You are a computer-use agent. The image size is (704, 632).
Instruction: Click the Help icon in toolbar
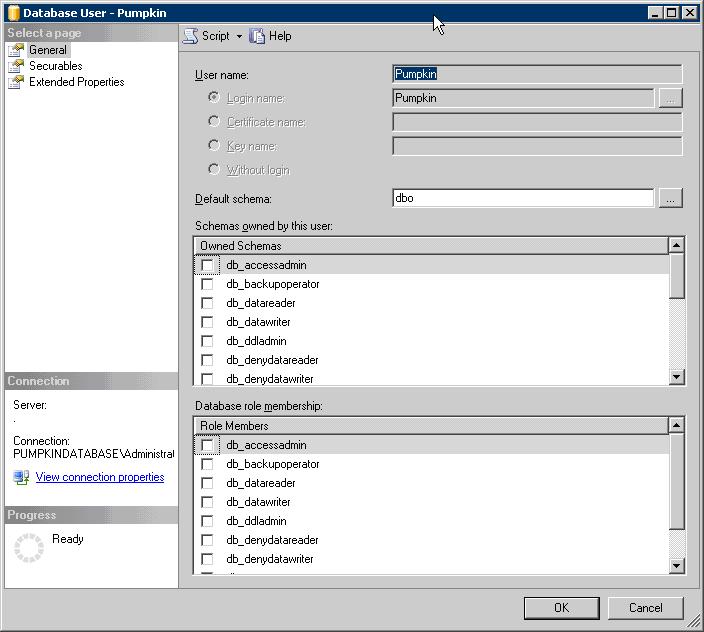[x=258, y=36]
